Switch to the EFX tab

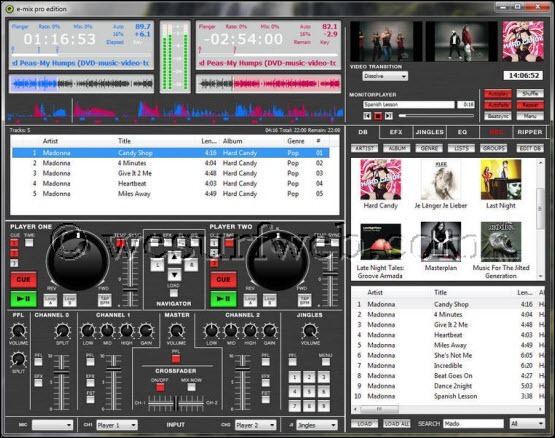396,132
